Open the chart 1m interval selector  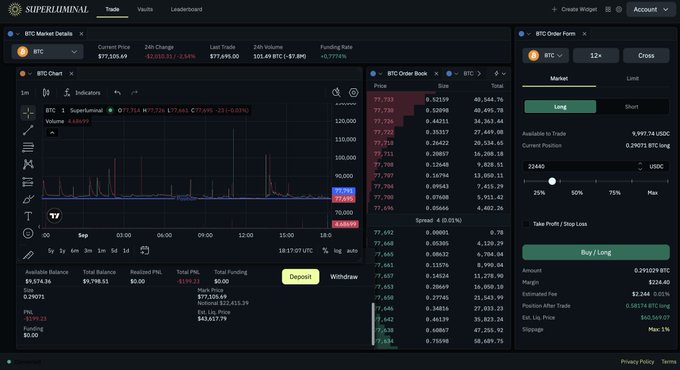pyautogui.click(x=25, y=92)
